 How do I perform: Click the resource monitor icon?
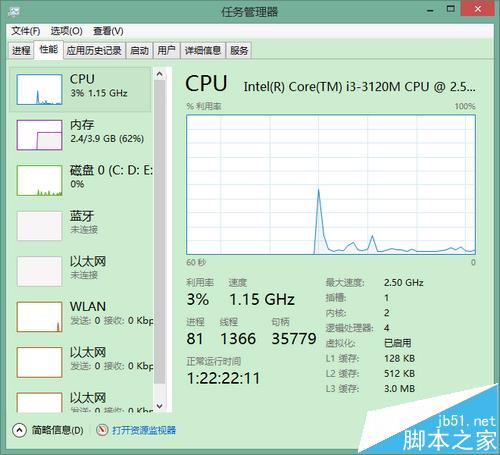[102, 430]
